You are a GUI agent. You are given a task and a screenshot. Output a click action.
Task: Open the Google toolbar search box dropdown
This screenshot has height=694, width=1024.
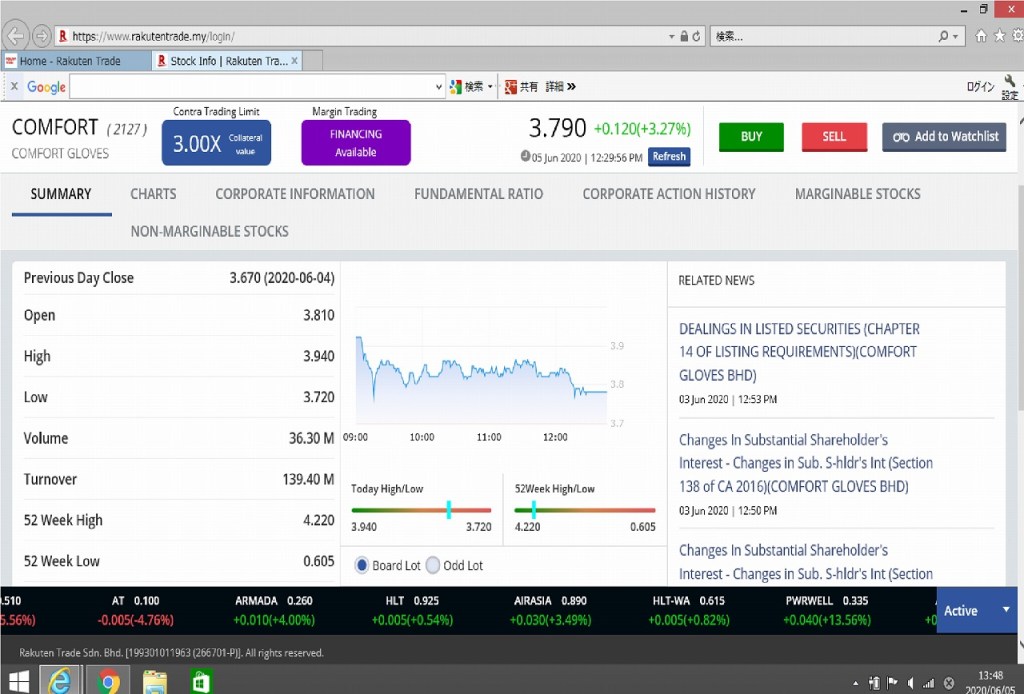click(x=439, y=87)
